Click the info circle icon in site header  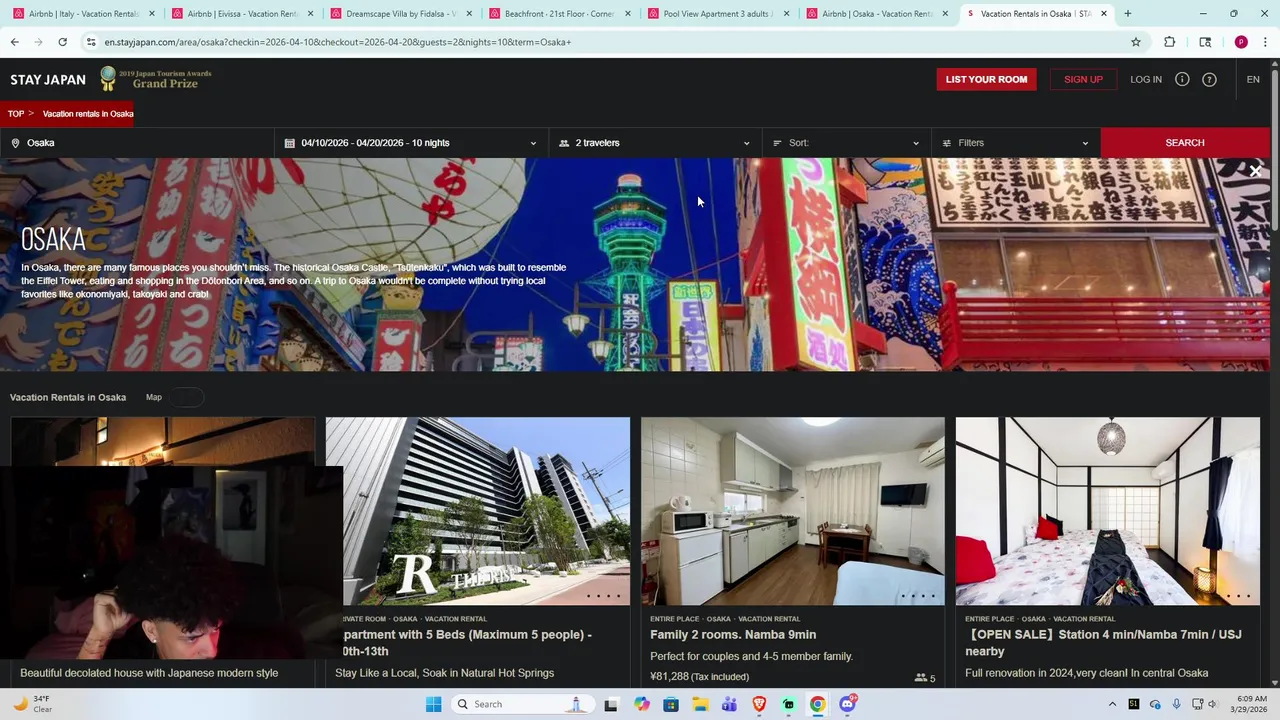coord(1182,79)
